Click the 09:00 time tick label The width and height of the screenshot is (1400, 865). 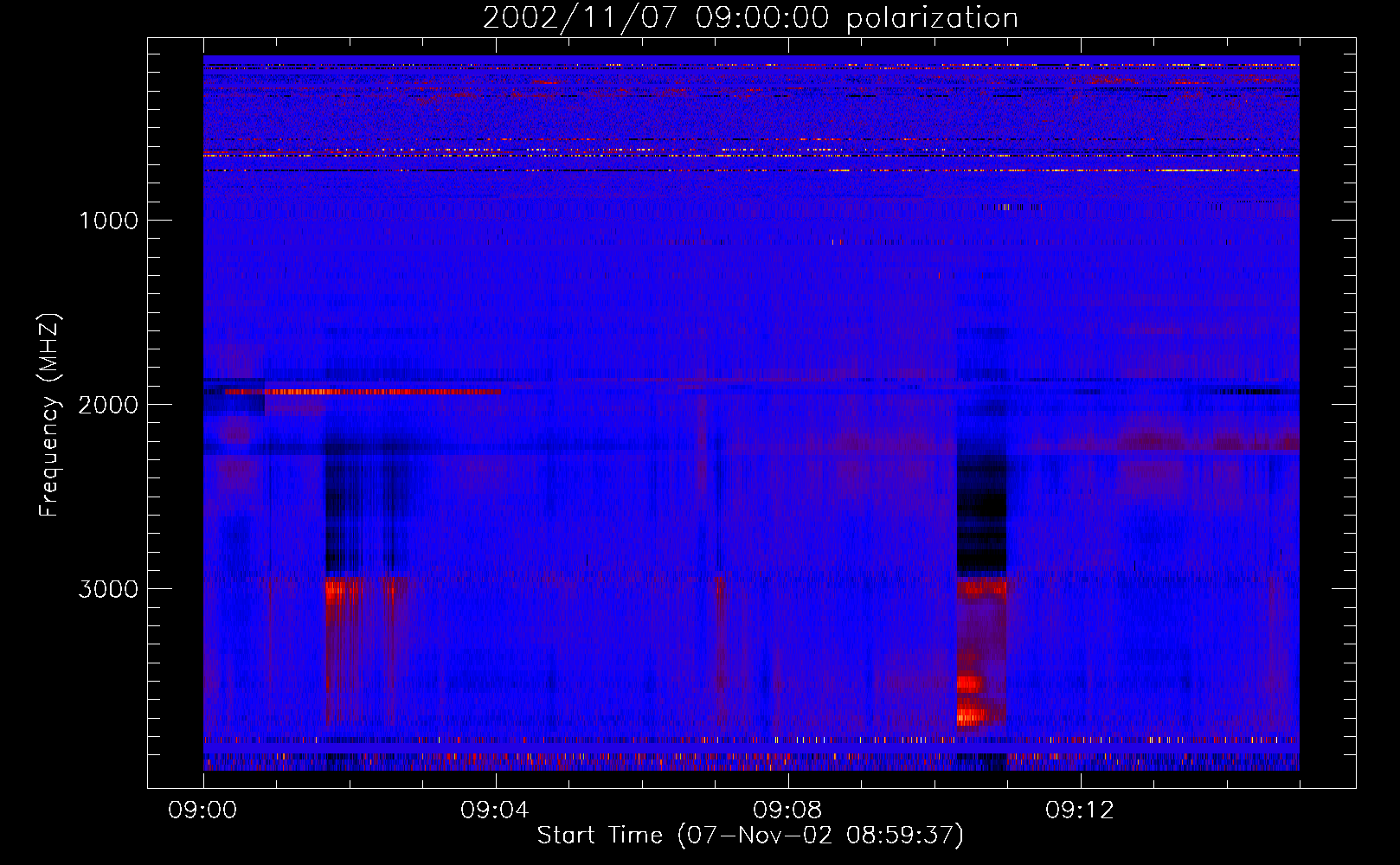tap(203, 811)
